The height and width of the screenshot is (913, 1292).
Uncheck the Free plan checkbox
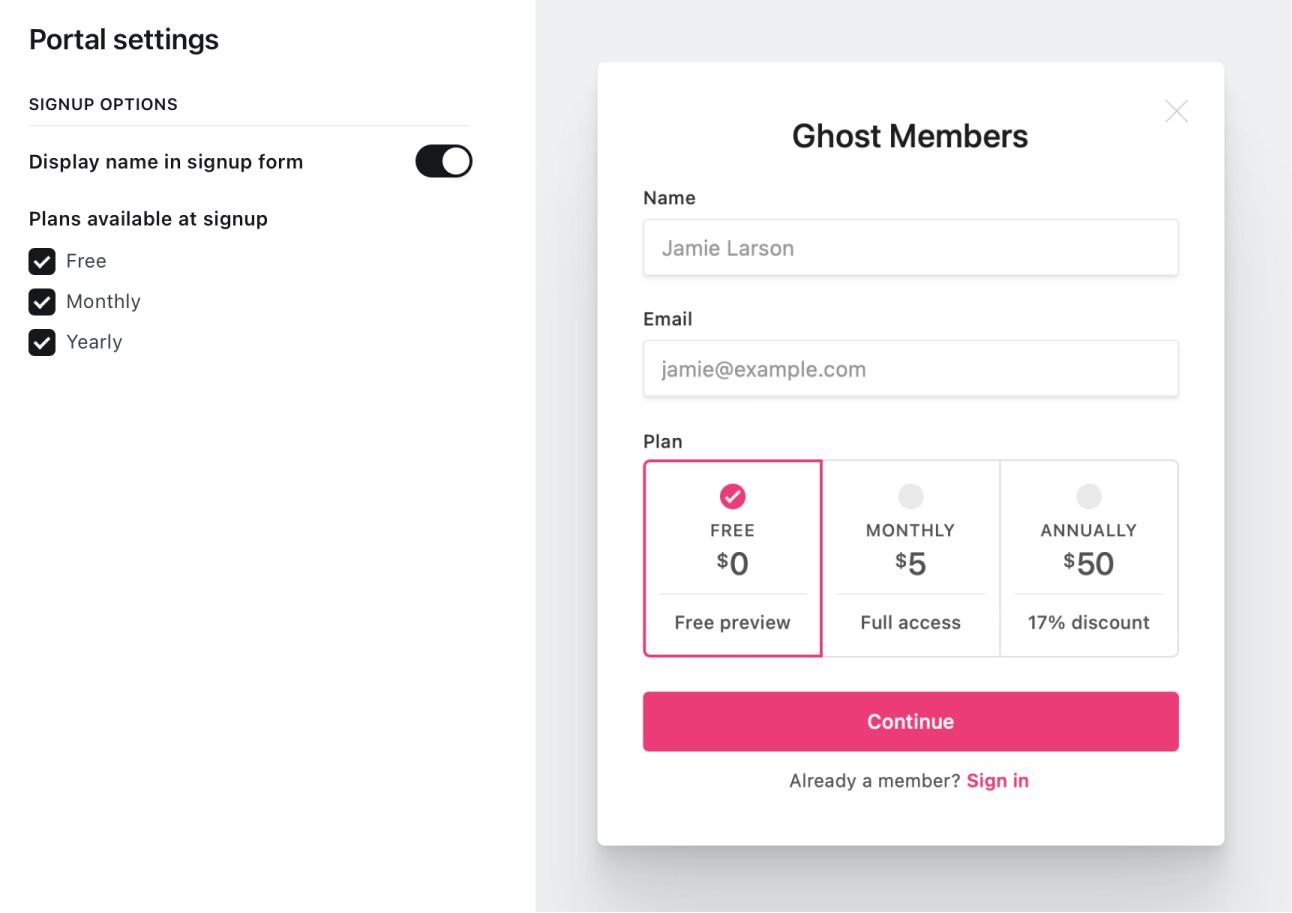(42, 262)
